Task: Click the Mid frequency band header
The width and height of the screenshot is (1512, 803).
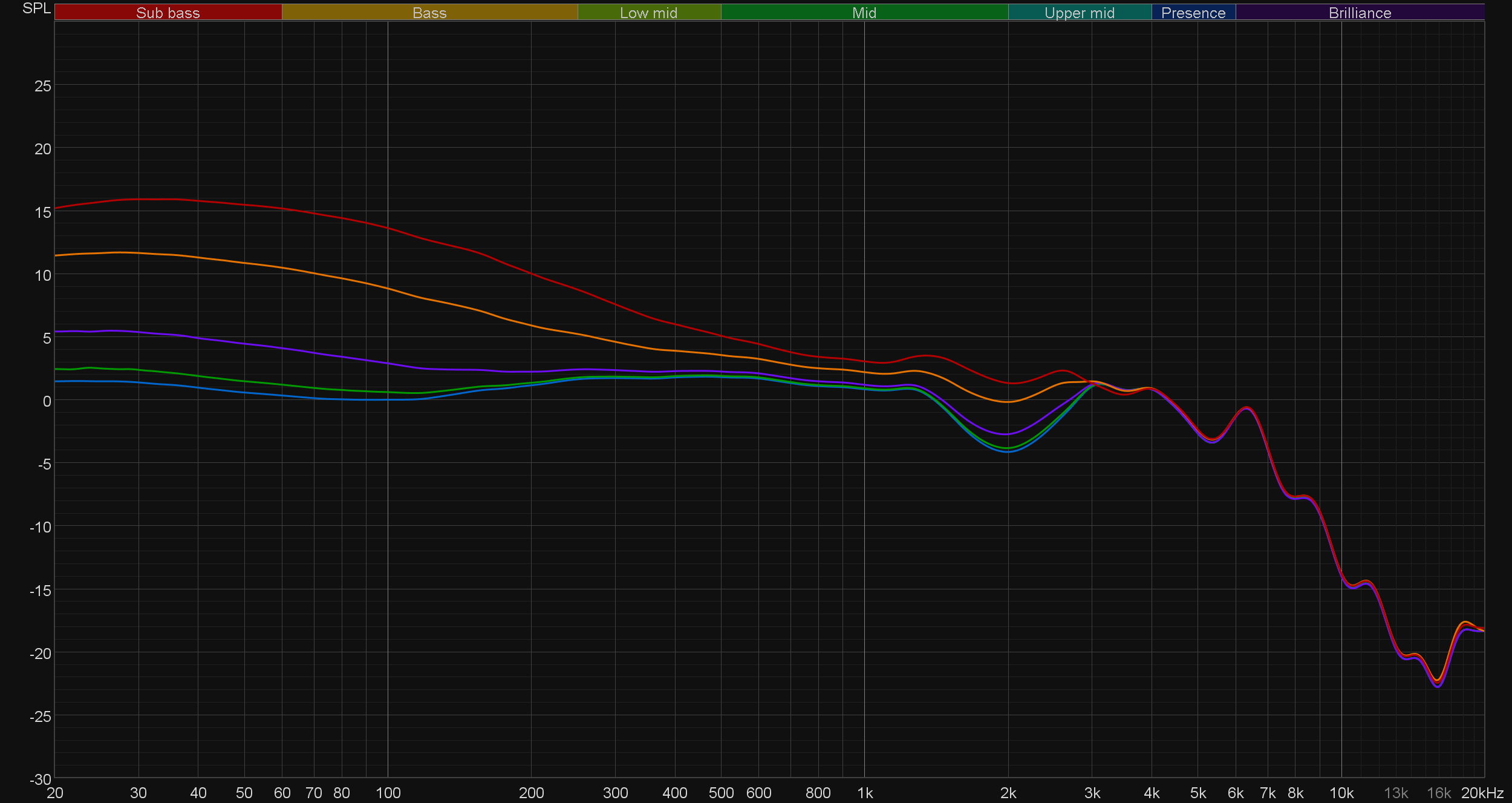Action: point(864,13)
